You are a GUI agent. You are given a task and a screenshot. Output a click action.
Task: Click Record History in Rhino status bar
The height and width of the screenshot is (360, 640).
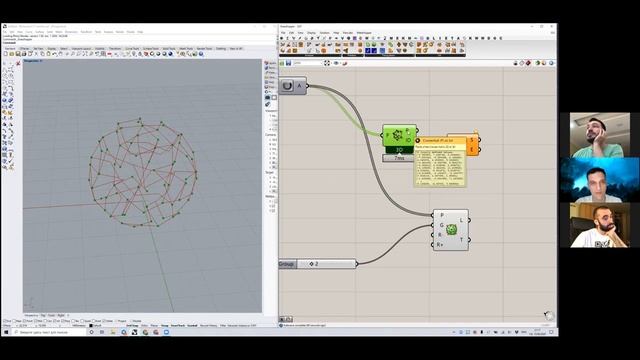pyautogui.click(x=209, y=326)
